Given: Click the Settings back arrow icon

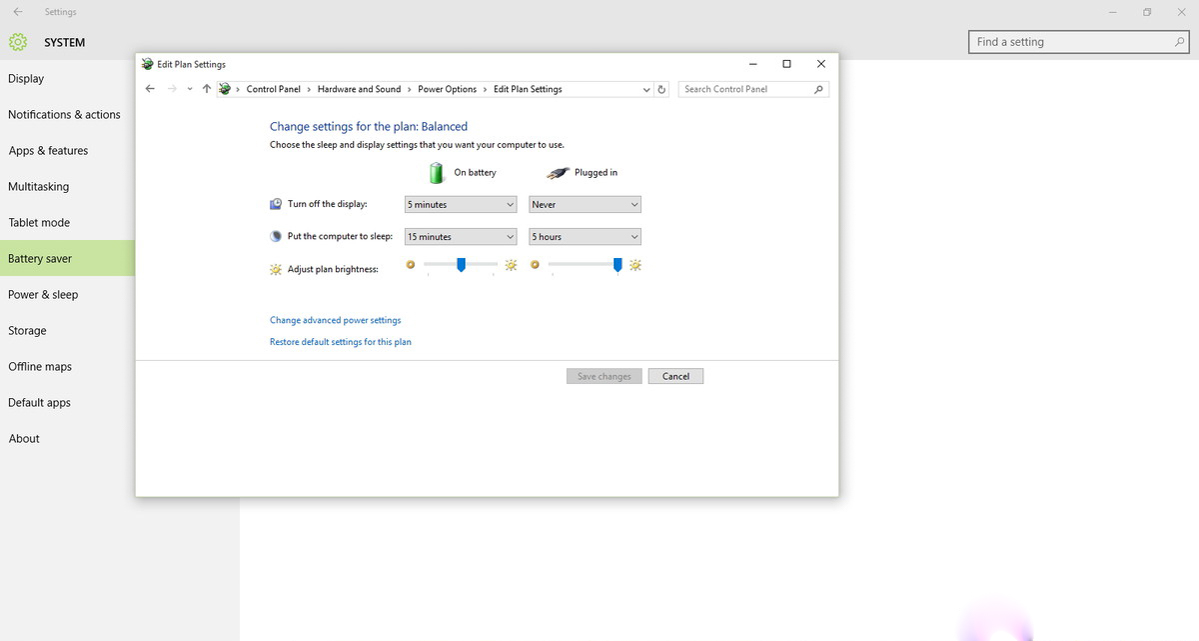Looking at the screenshot, I should pos(18,12).
